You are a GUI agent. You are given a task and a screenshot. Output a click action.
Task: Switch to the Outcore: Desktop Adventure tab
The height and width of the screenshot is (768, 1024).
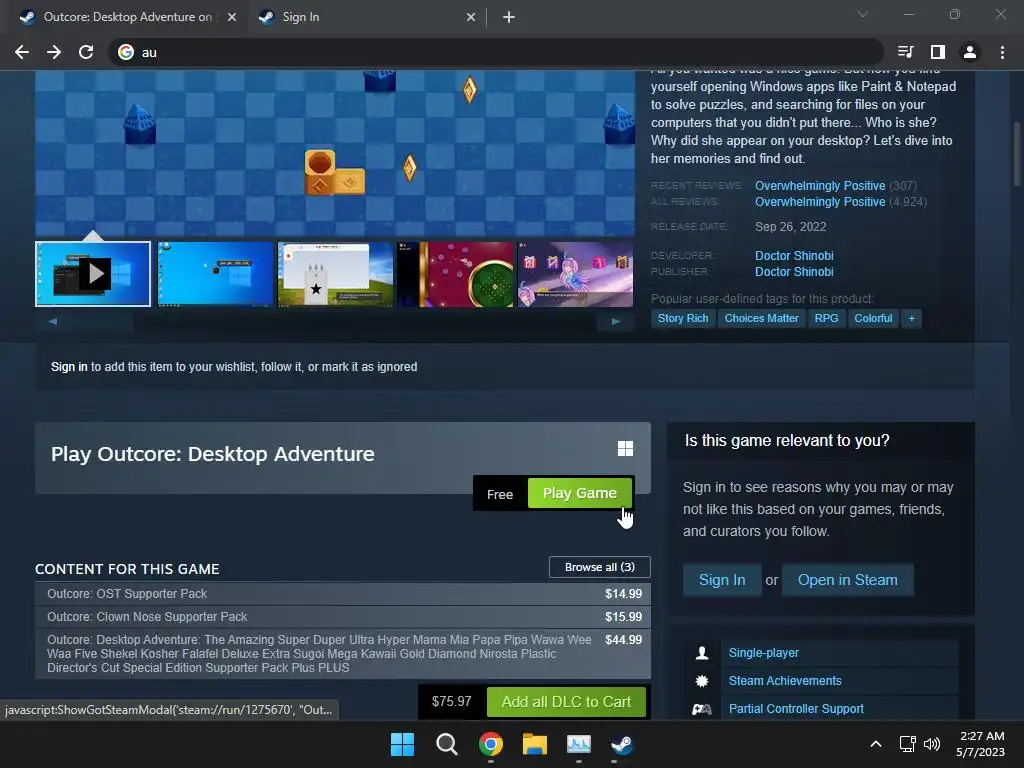tap(127, 17)
